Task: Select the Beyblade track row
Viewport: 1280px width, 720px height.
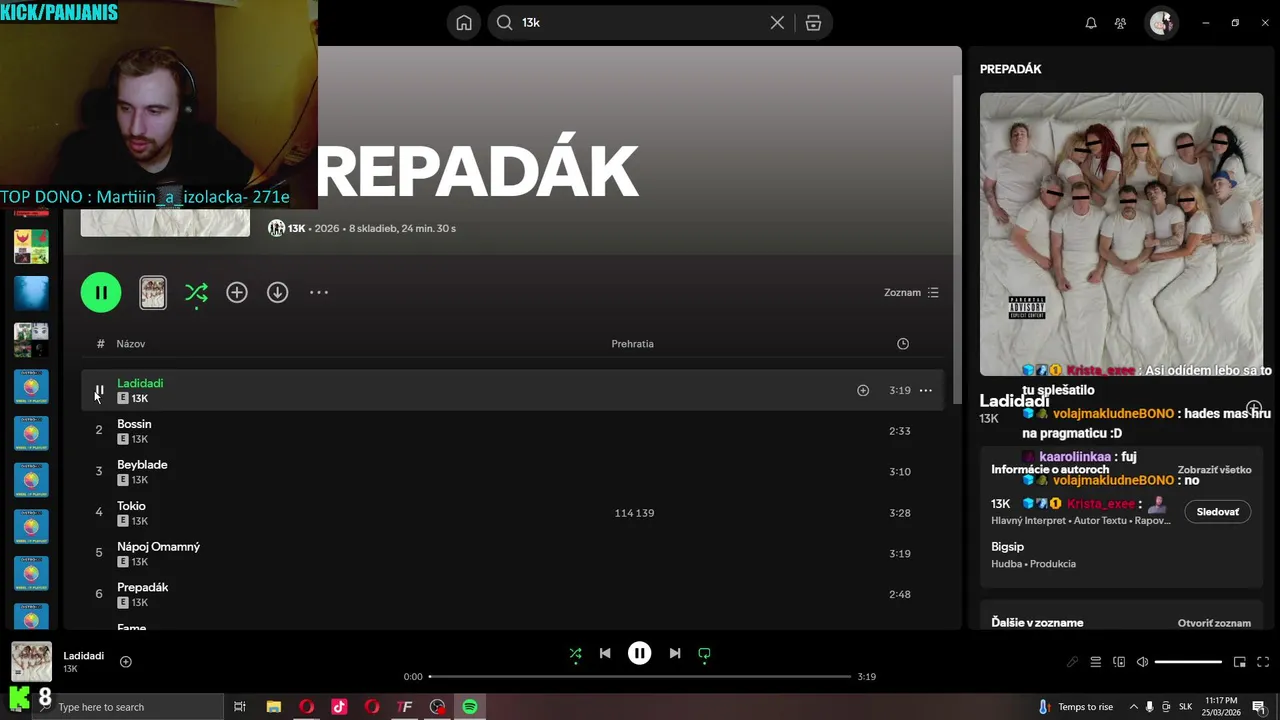Action: (512, 472)
